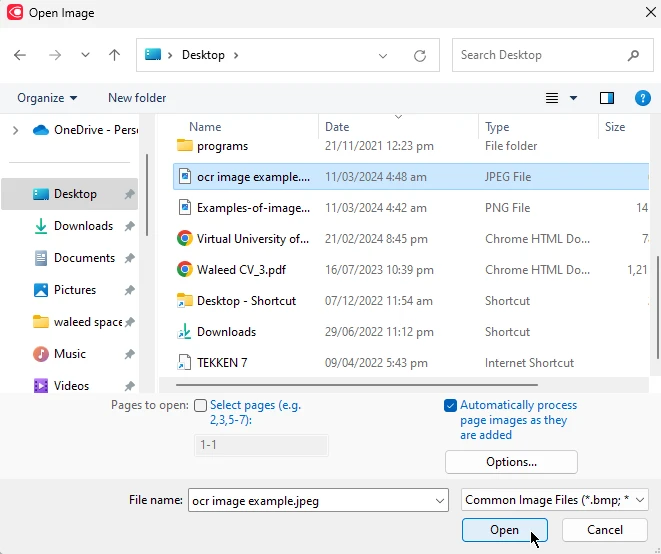Expand the File name history dropdown

[440, 500]
